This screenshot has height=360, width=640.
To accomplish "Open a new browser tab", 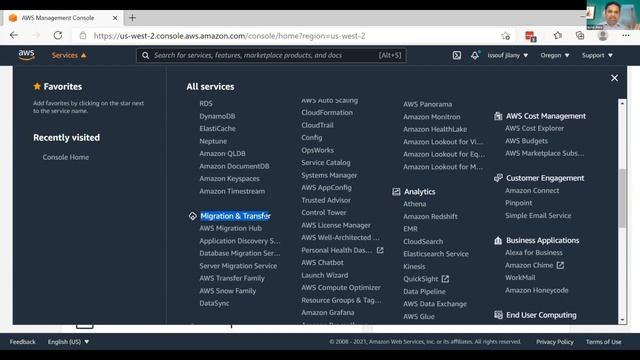I will (x=132, y=18).
